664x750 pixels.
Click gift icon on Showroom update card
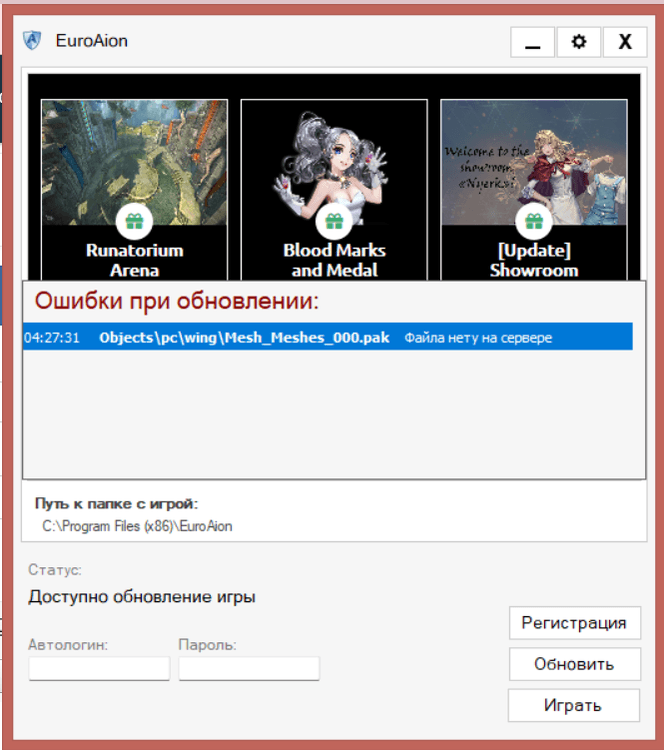point(534,221)
